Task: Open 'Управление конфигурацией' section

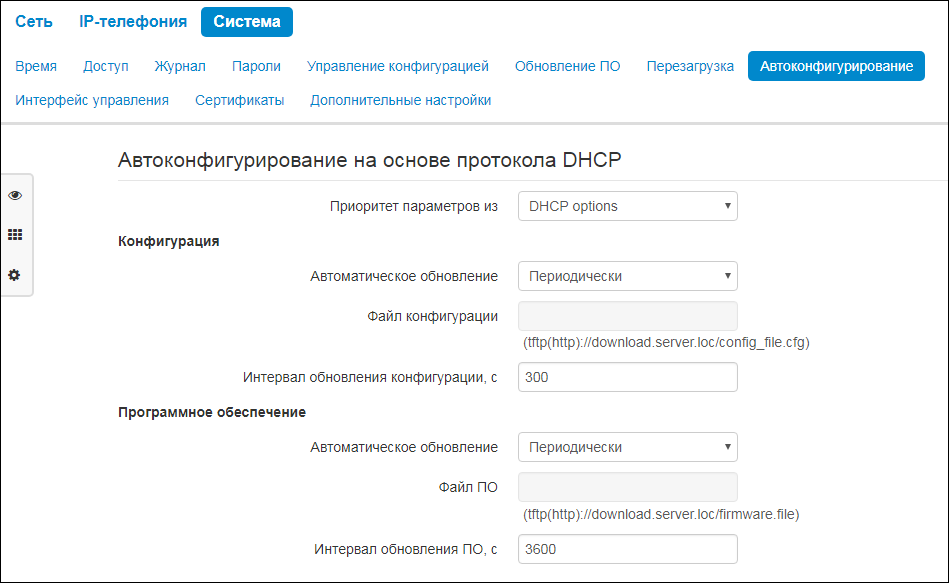Action: pyautogui.click(x=398, y=66)
